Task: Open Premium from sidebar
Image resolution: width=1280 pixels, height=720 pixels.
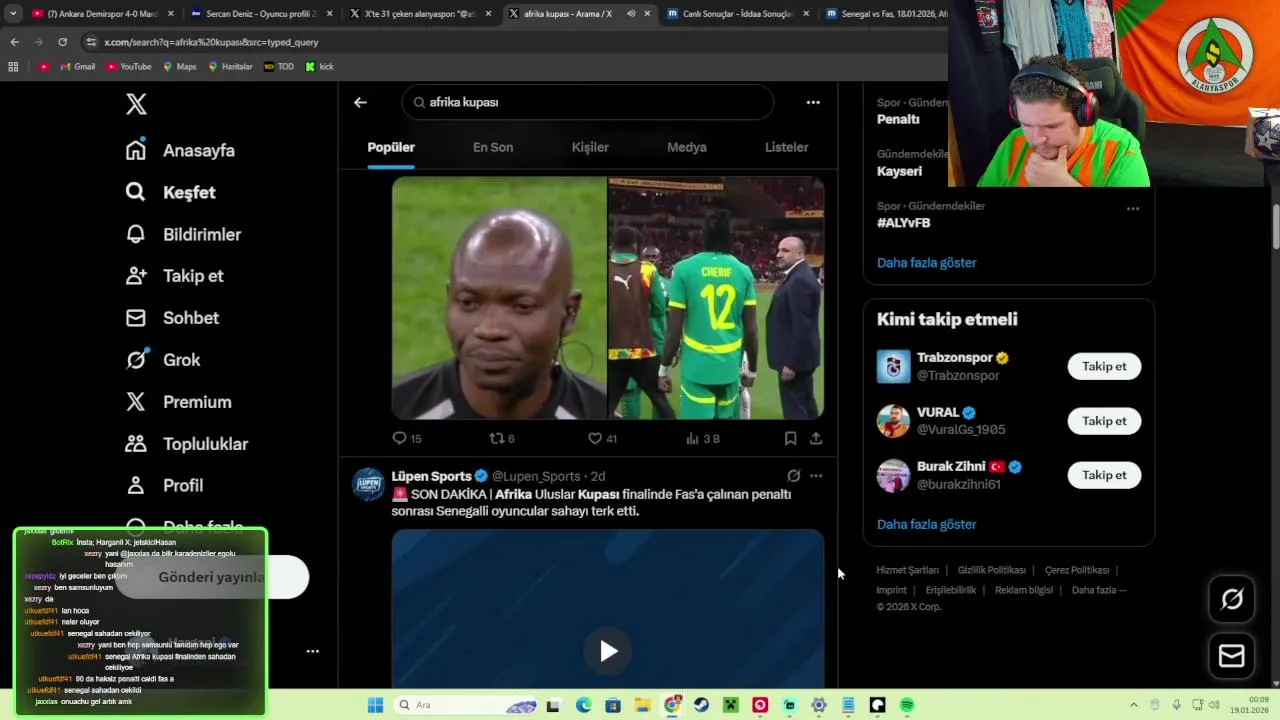Action: coord(178,402)
